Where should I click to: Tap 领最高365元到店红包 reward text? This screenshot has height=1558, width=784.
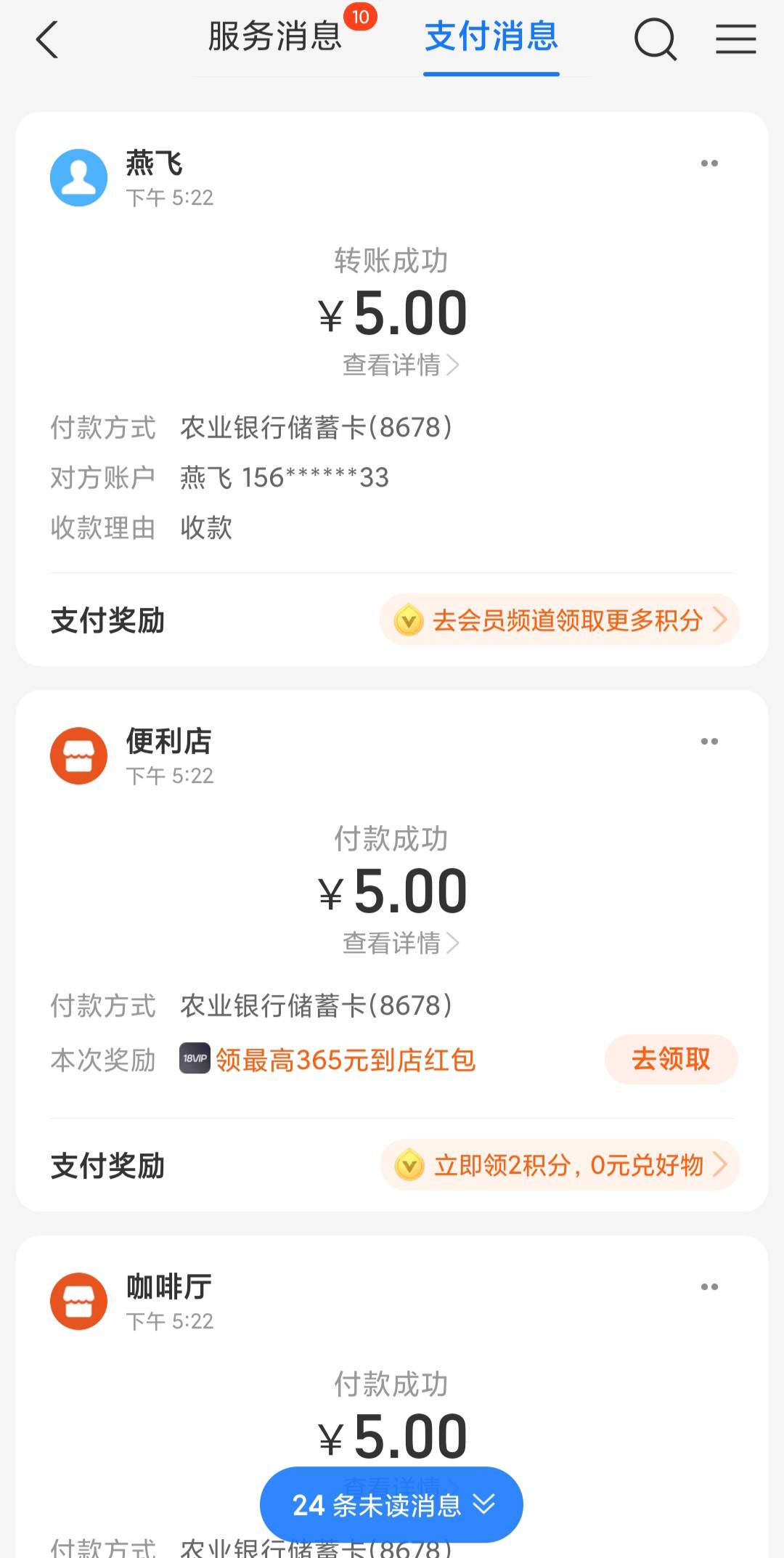point(346,1060)
